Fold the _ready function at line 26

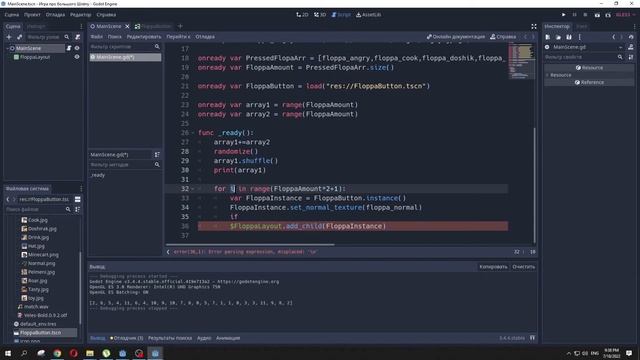193,133
